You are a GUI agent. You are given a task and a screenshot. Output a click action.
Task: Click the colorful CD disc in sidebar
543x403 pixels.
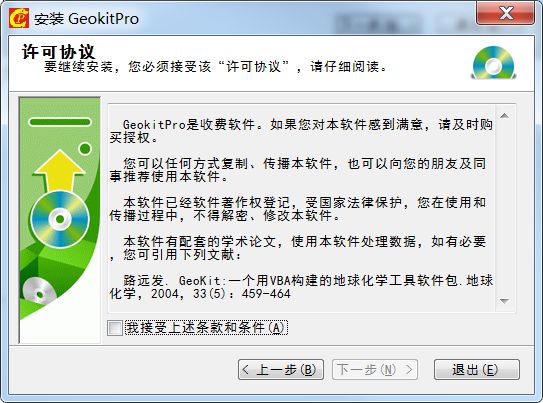(x=60, y=219)
